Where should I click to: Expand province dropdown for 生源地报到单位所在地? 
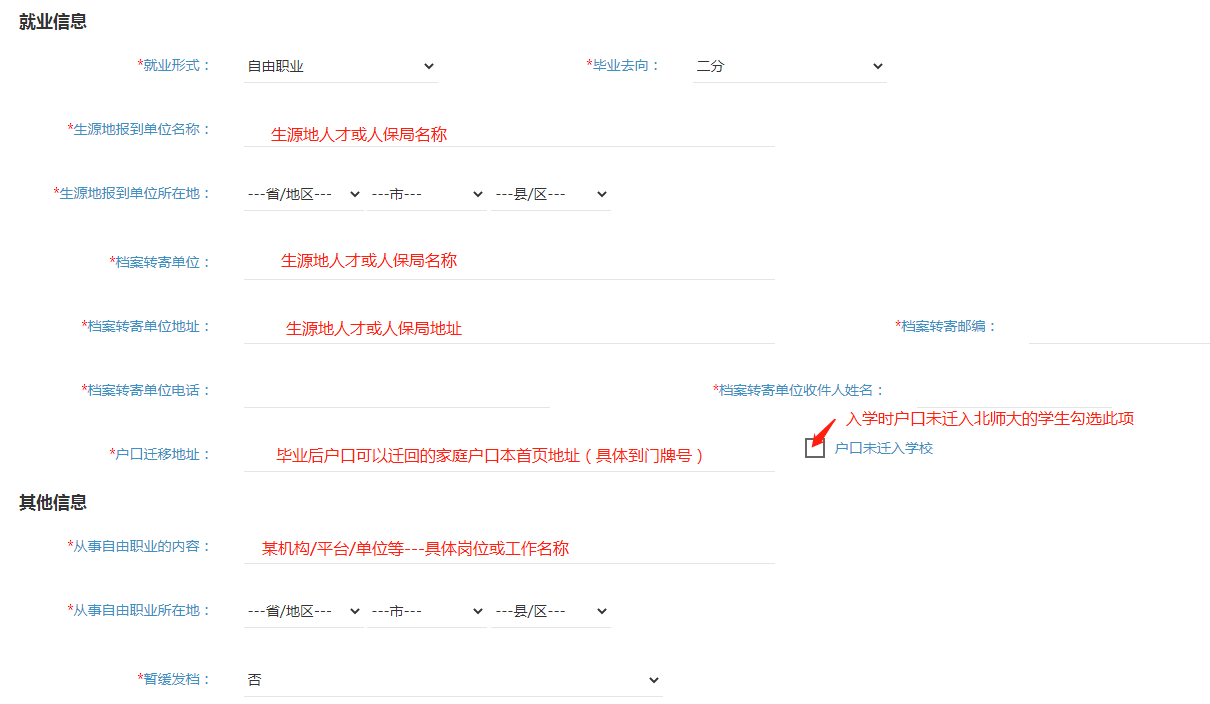(303, 194)
